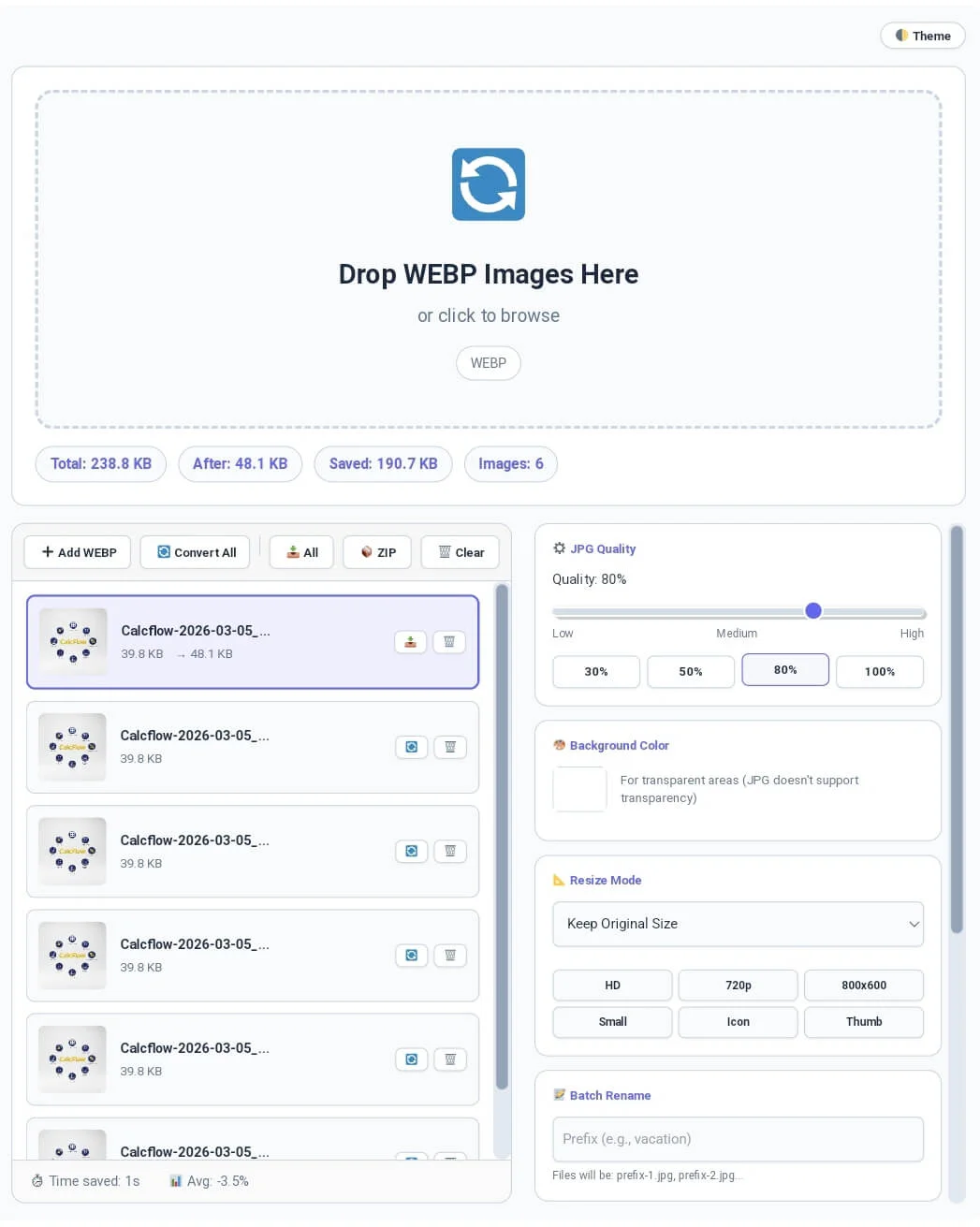Click the Saved: 190.7 KB stat pill
Viewport: 980px width, 1227px height.
[383, 463]
